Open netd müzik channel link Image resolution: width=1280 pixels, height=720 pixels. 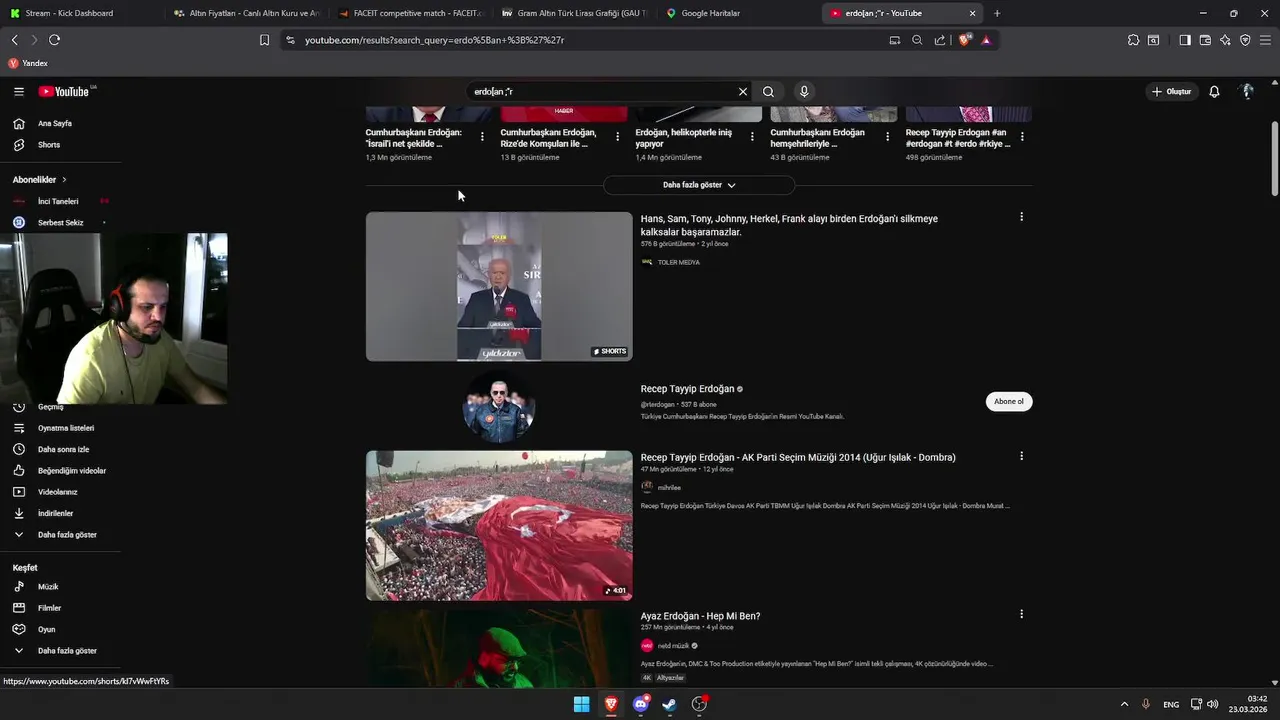tap(673, 646)
